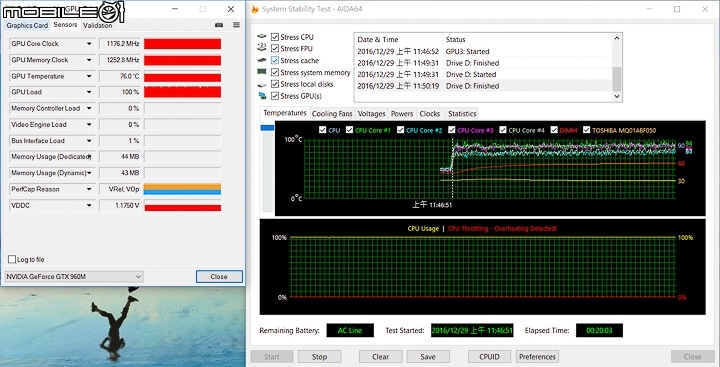Switch to the Cooling Fans tab
This screenshot has height=367, width=720.
point(332,113)
